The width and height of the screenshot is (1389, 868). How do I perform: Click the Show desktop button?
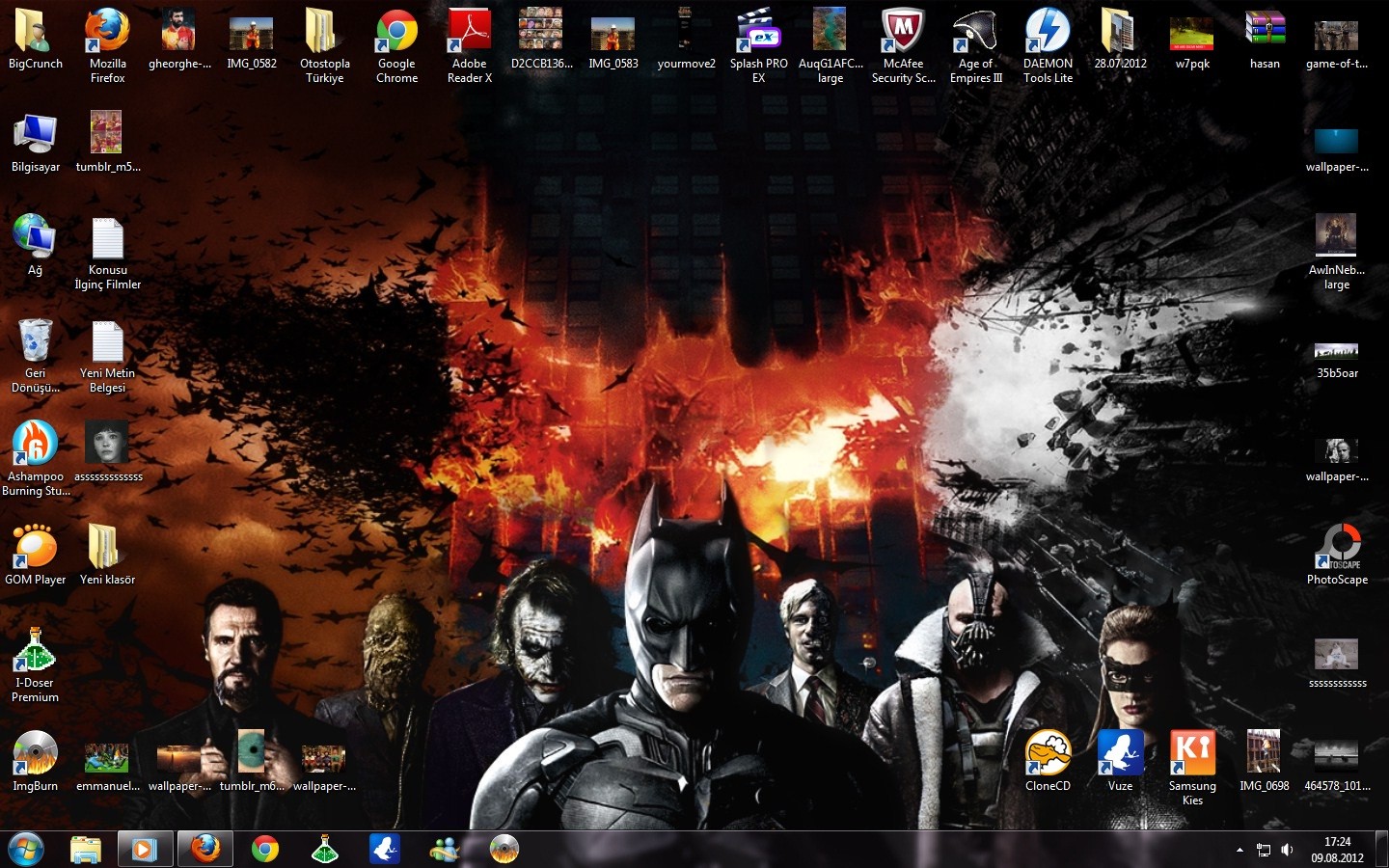(x=1381, y=850)
